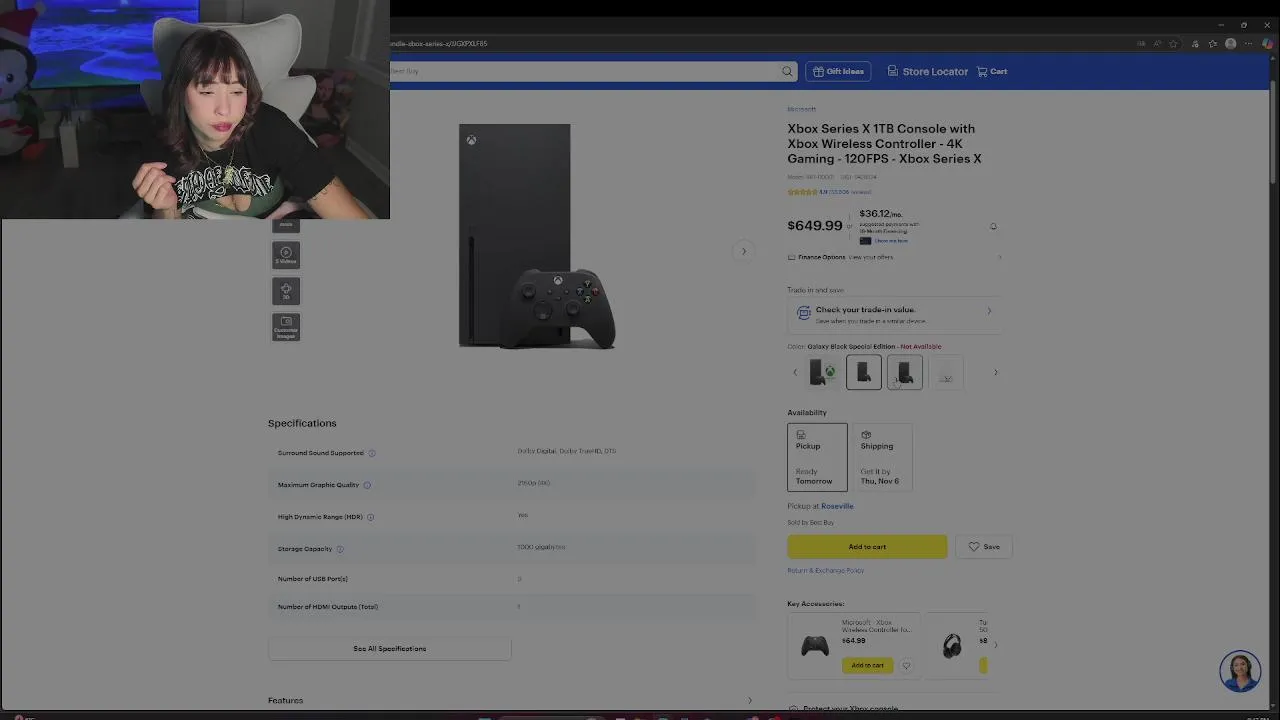Screen dimensions: 1280x720
Task: Show Storage Capacity info icon
Action: coord(339,549)
